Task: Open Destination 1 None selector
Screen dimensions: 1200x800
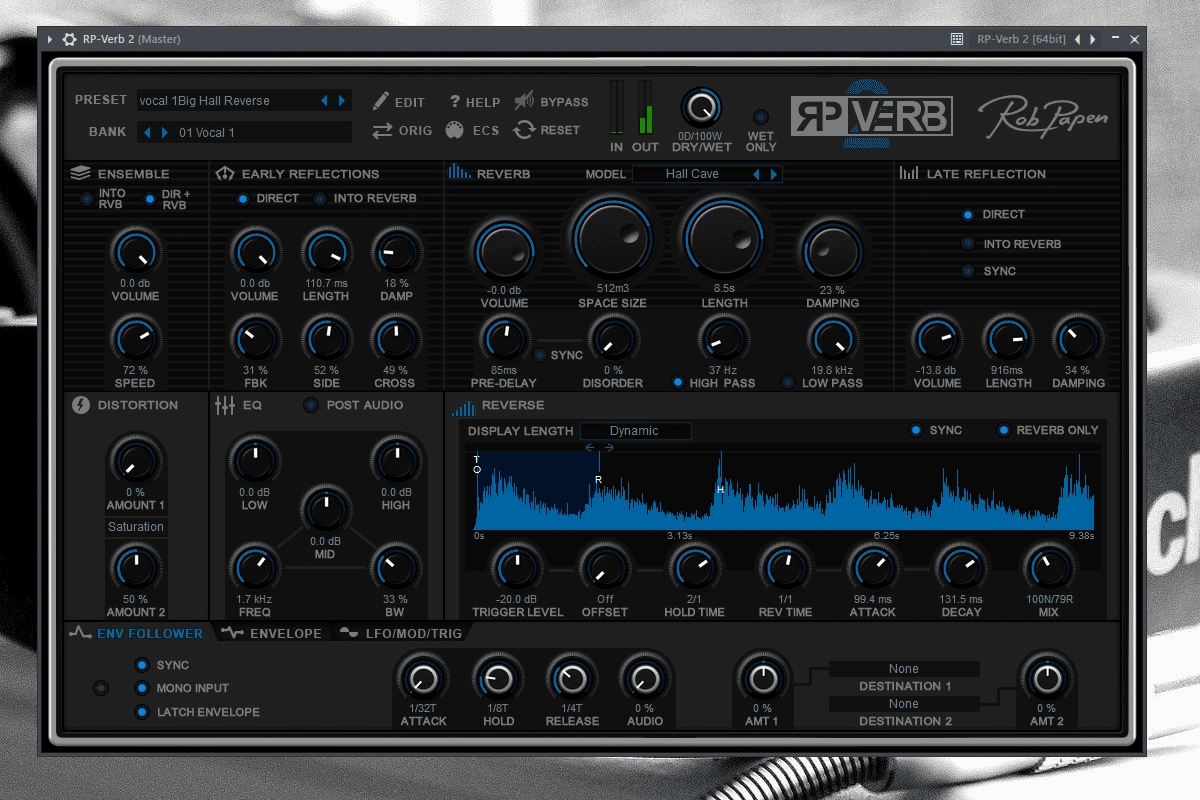Action: click(904, 669)
